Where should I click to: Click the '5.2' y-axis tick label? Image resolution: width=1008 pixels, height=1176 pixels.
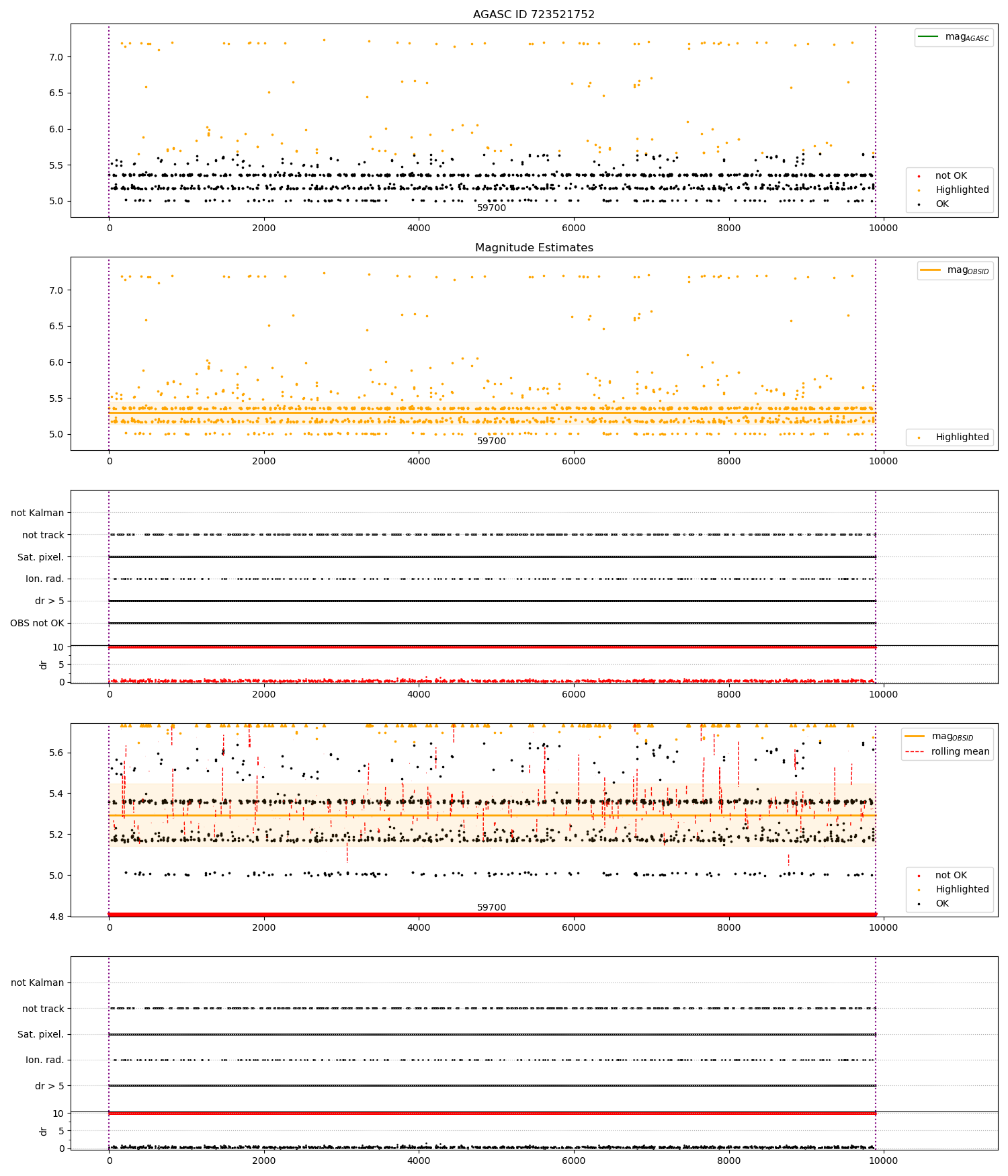tap(56, 835)
